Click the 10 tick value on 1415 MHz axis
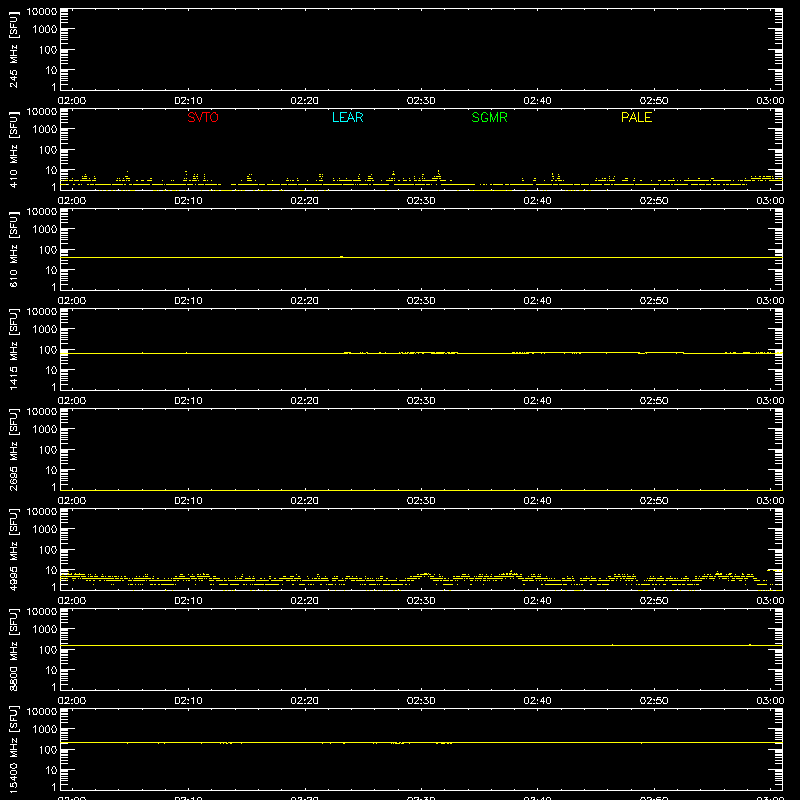800x800 pixels. 51,370
